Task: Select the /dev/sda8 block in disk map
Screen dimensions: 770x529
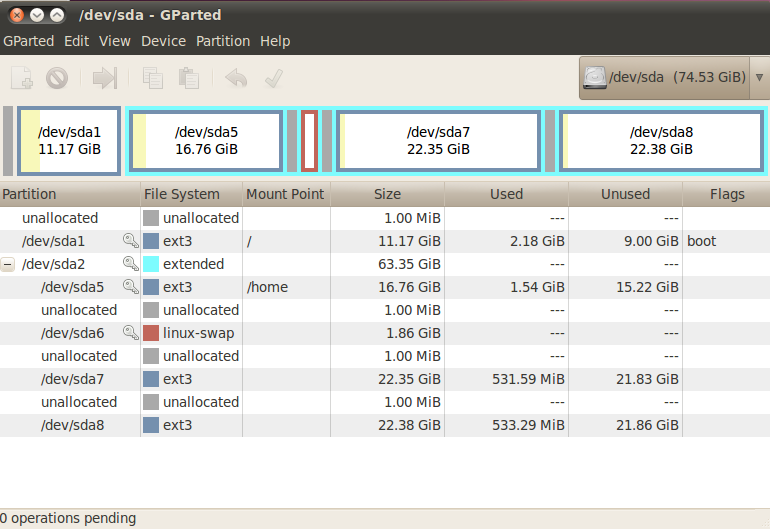Action: (x=661, y=141)
